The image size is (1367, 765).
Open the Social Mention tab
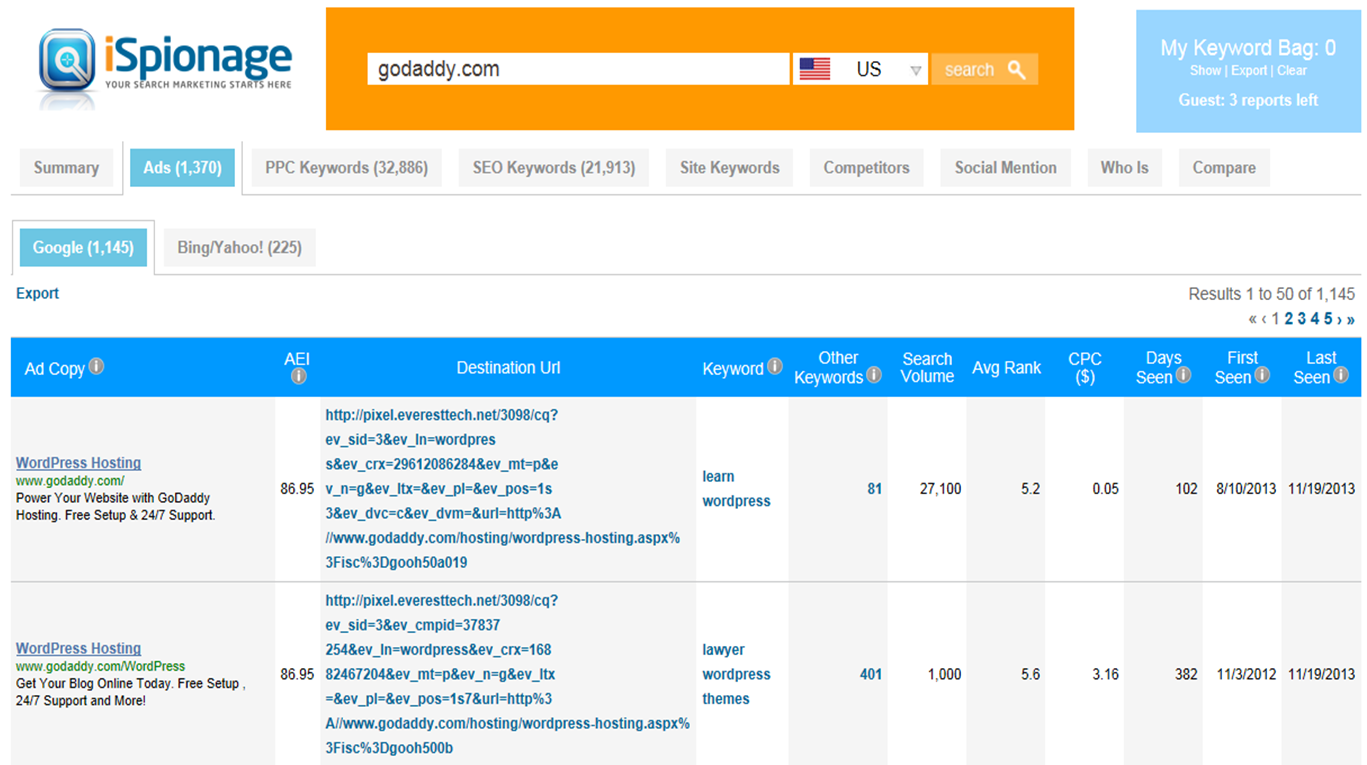1005,168
